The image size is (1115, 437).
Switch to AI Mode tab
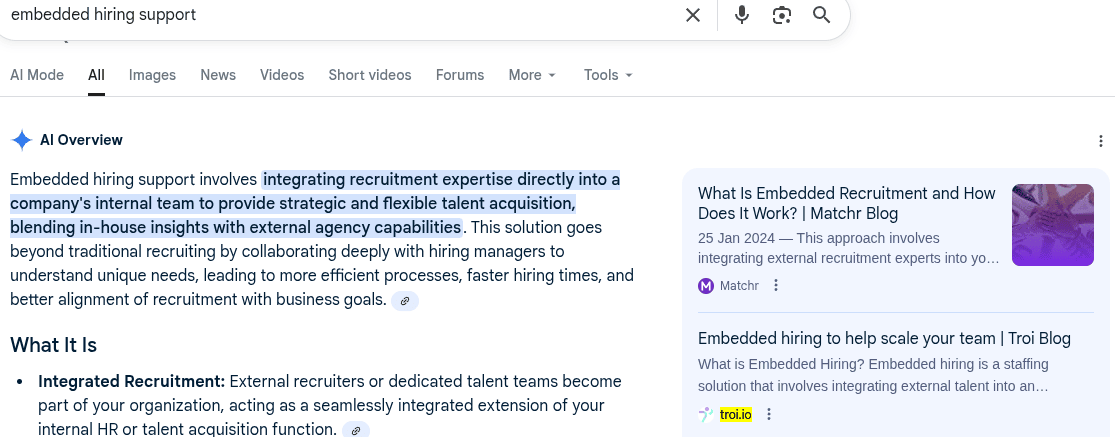point(37,75)
